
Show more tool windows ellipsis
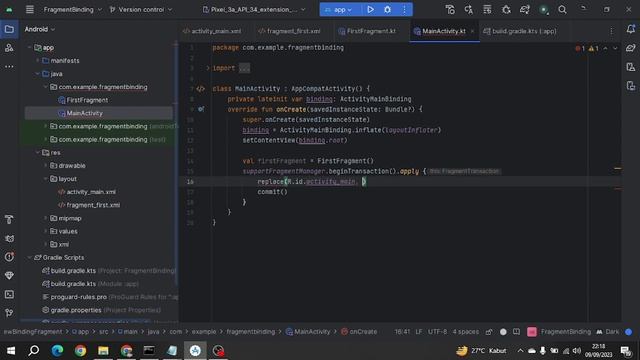click(x=9, y=66)
